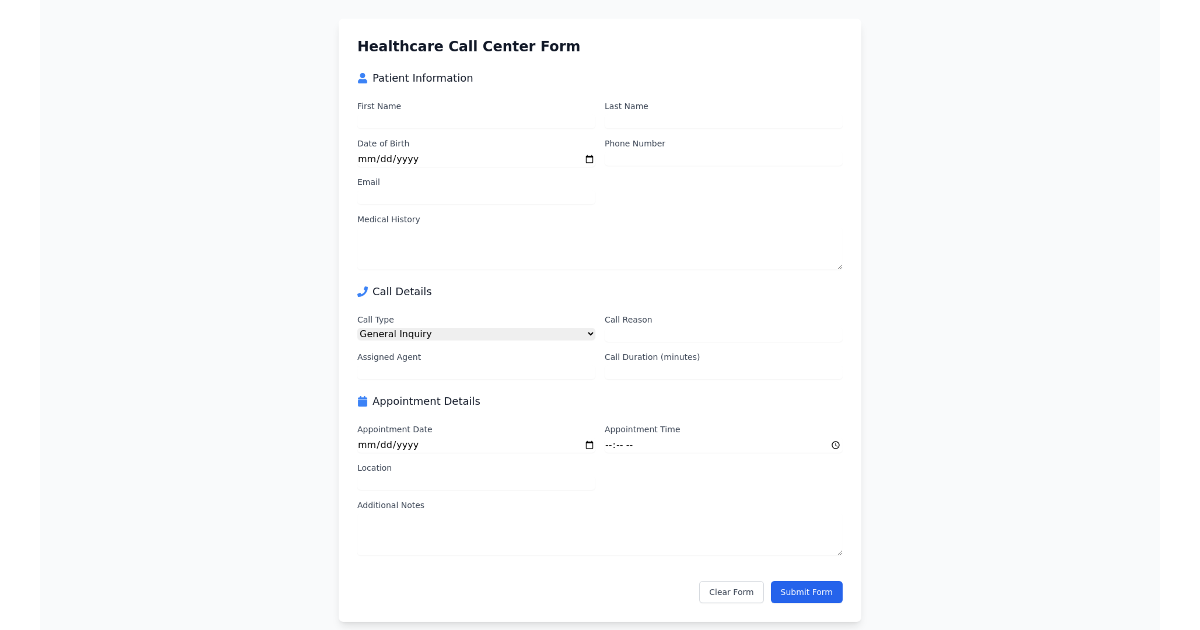This screenshot has height=630, width=1200.
Task: Click the Last Name input field
Action: 722,119
